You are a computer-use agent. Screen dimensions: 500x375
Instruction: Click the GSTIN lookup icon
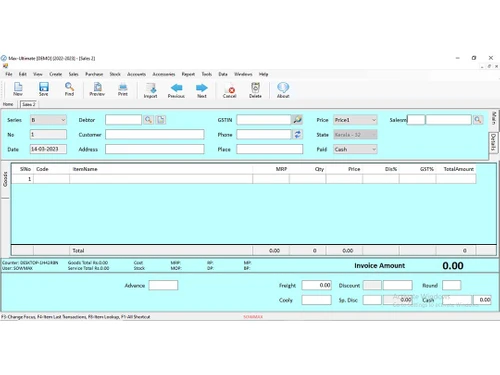pos(297,120)
